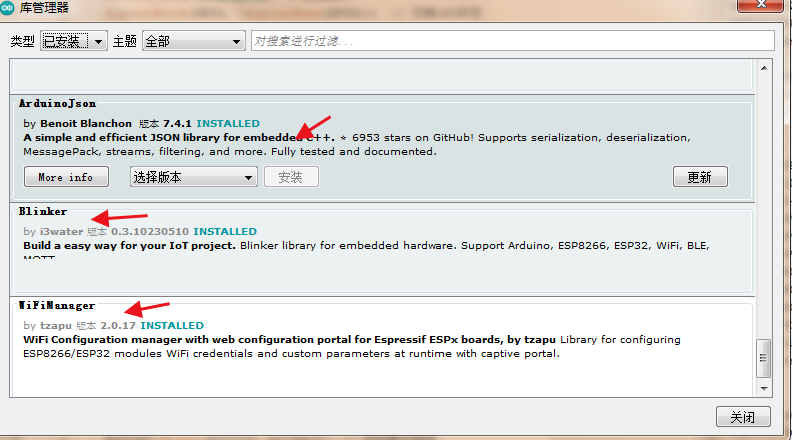Open the 主题 dropdown showing 全部
792x440 pixels.
[x=193, y=41]
